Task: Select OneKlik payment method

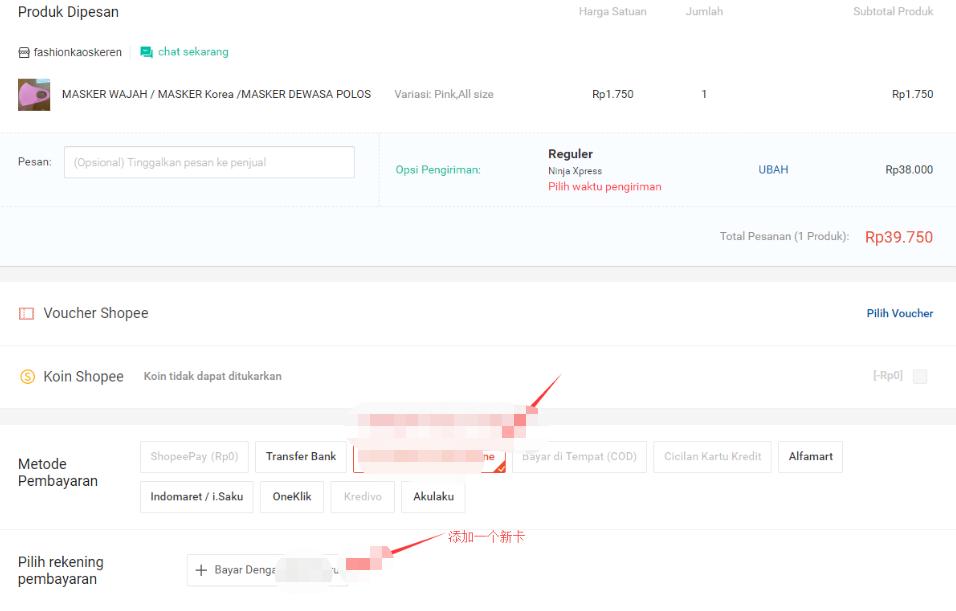Action: [x=291, y=497]
